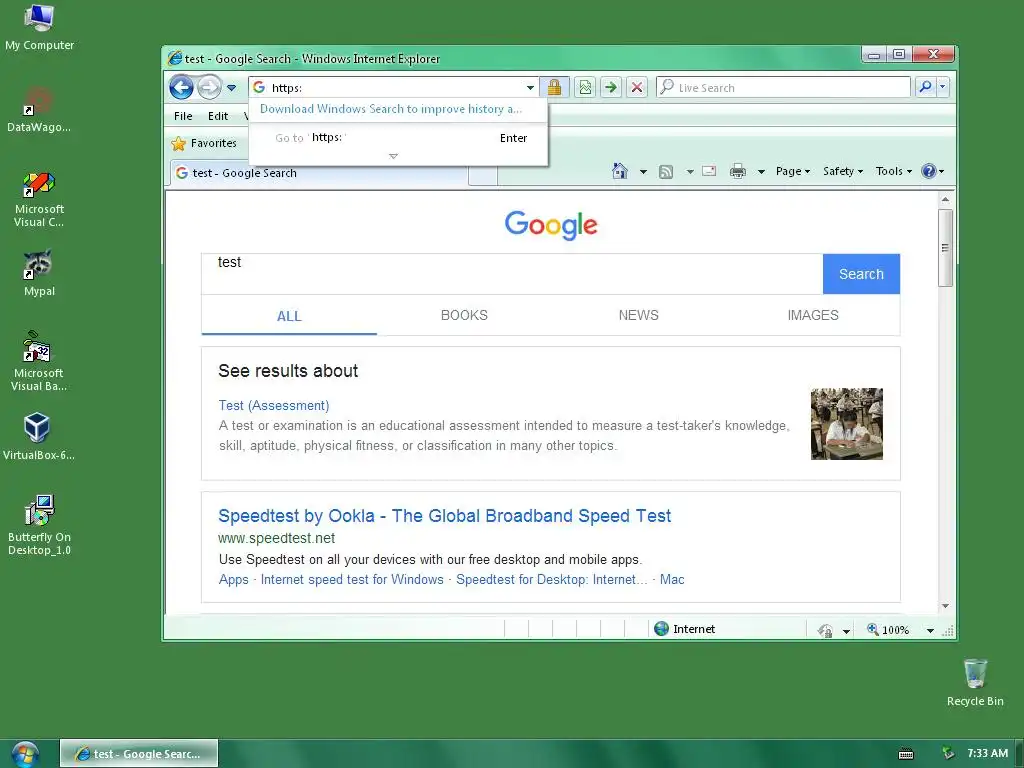Open the Favorites star button
The height and width of the screenshot is (768, 1024).
[x=204, y=143]
